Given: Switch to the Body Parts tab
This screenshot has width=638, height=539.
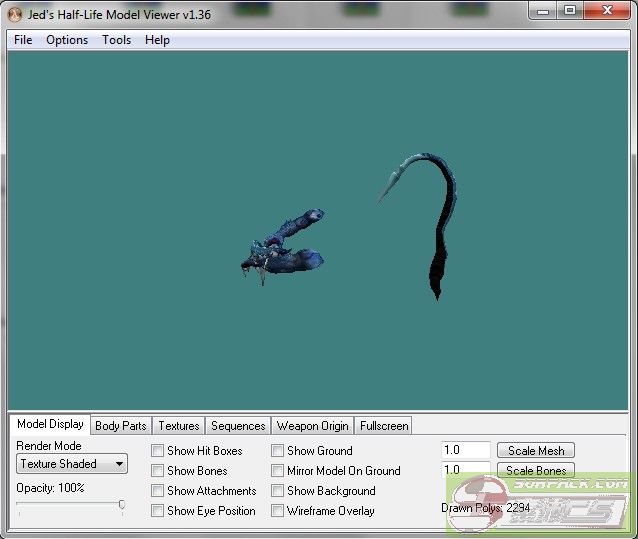Looking at the screenshot, I should pyautogui.click(x=120, y=426).
